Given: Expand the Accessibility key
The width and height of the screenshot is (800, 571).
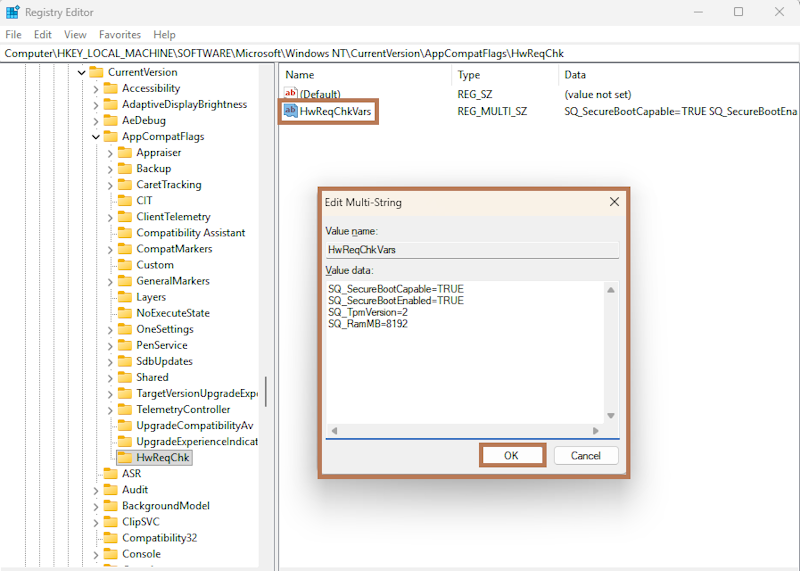Looking at the screenshot, I should [96, 89].
